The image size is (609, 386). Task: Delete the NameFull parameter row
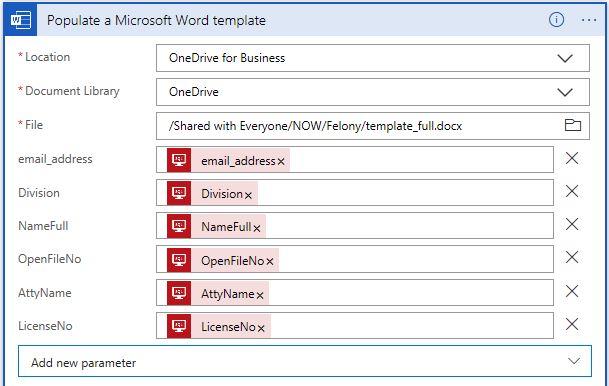[572, 224]
